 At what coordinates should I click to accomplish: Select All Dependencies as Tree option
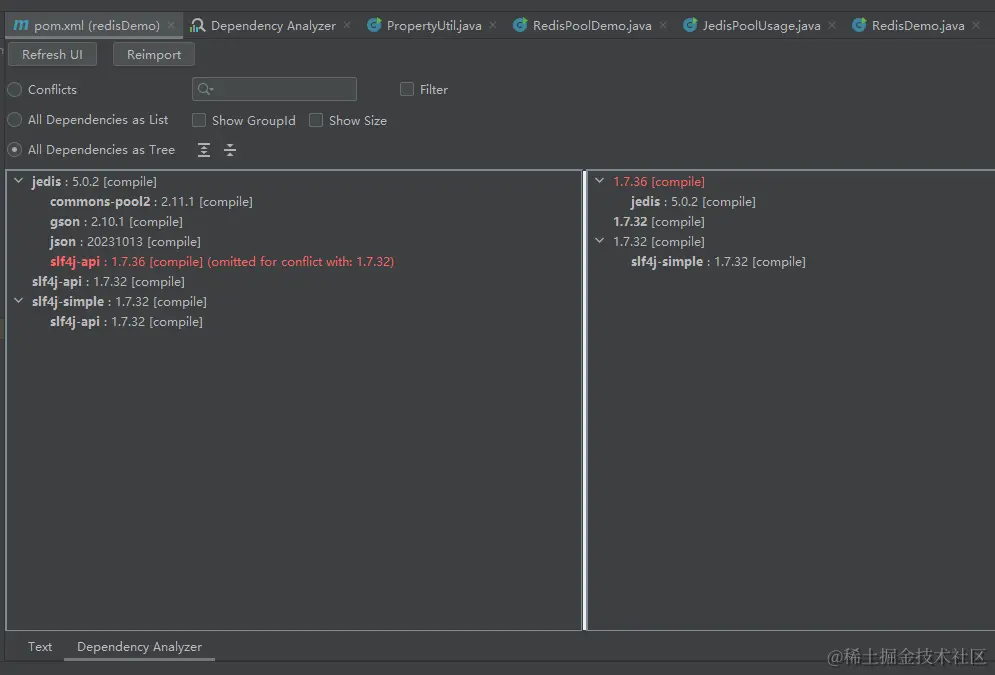(x=15, y=150)
